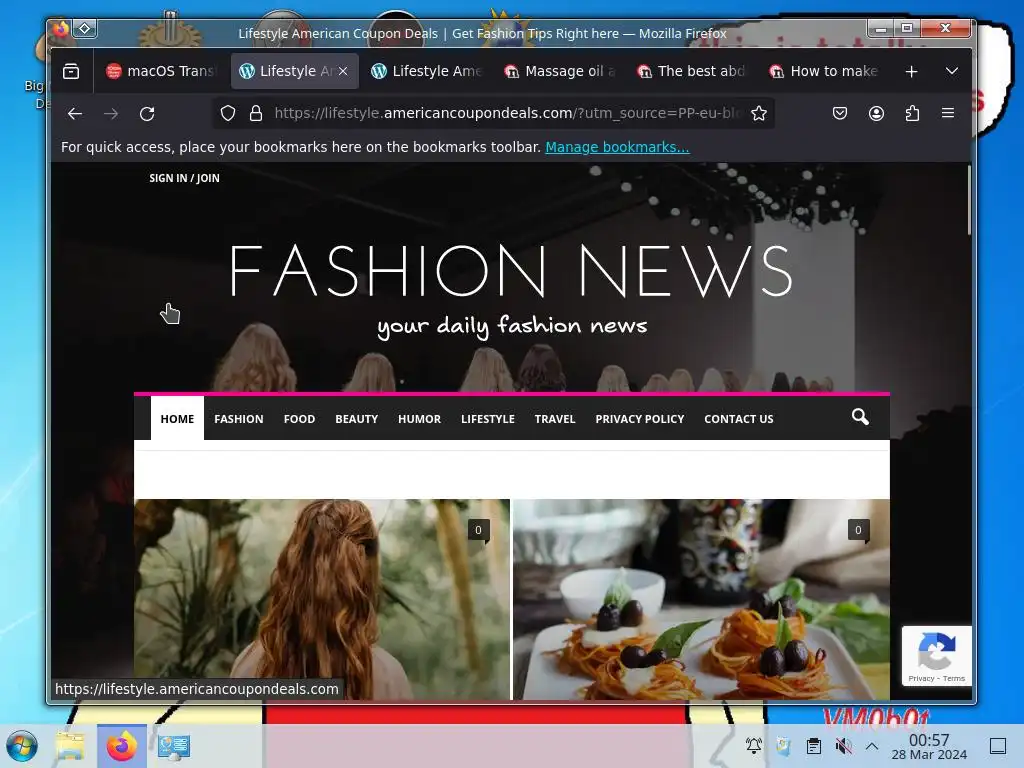Image resolution: width=1024 pixels, height=768 pixels.
Task: Open the clock showing 00:57
Action: [x=929, y=746]
